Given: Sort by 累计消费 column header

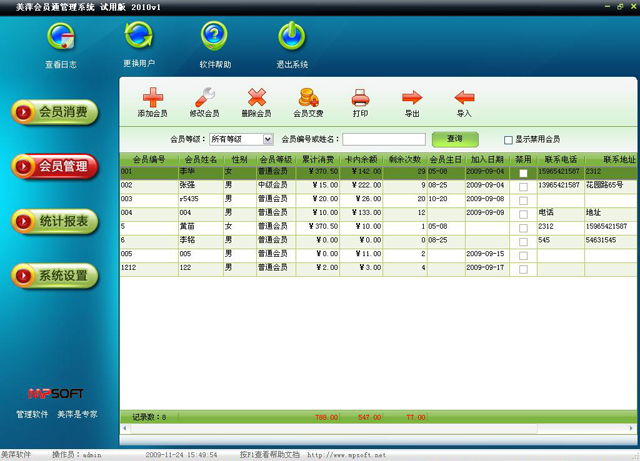Looking at the screenshot, I should point(317,159).
